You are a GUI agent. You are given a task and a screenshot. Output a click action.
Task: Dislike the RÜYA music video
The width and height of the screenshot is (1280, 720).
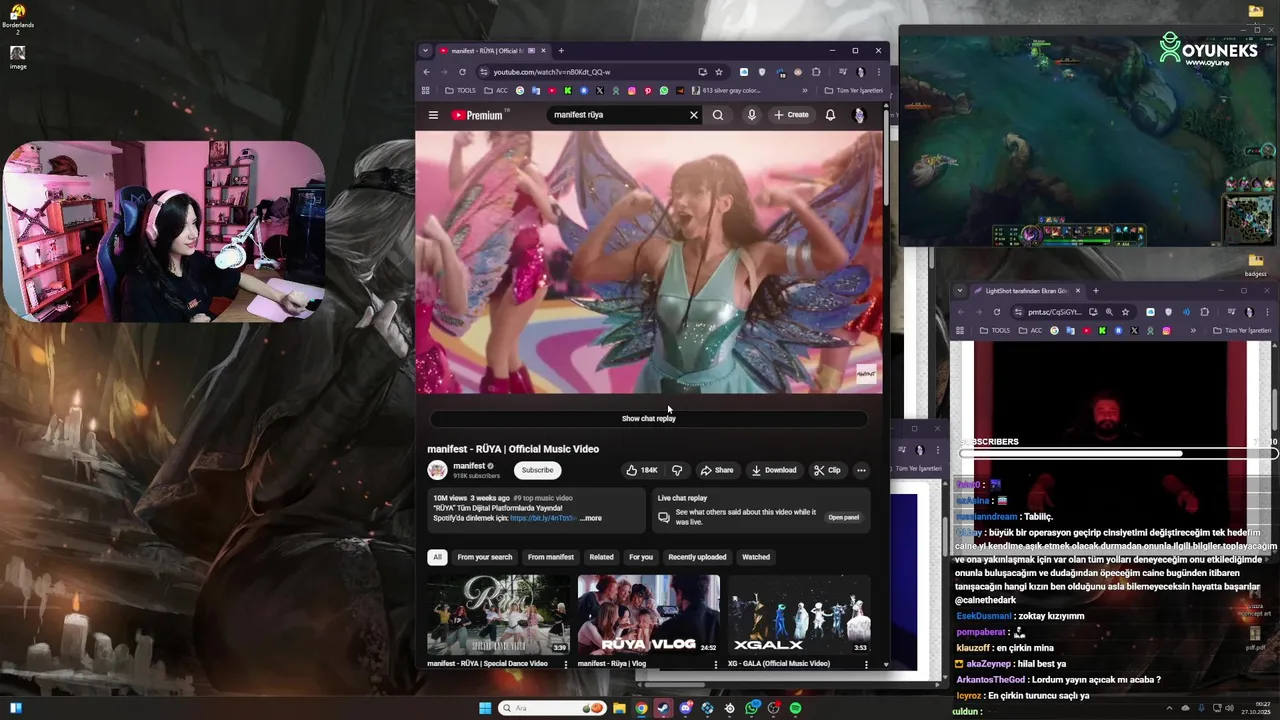[x=677, y=470]
